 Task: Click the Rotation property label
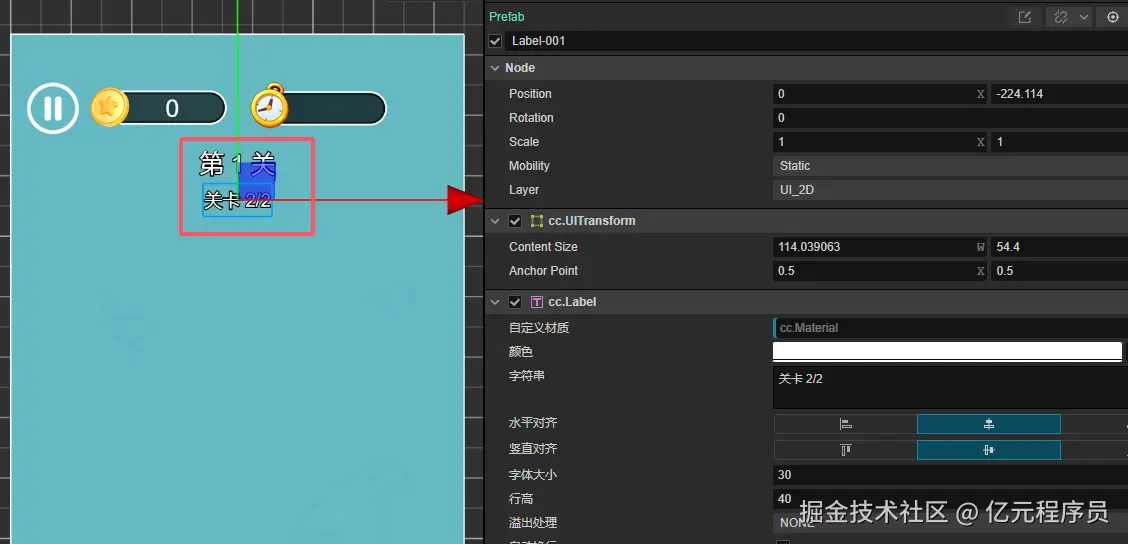(x=531, y=118)
